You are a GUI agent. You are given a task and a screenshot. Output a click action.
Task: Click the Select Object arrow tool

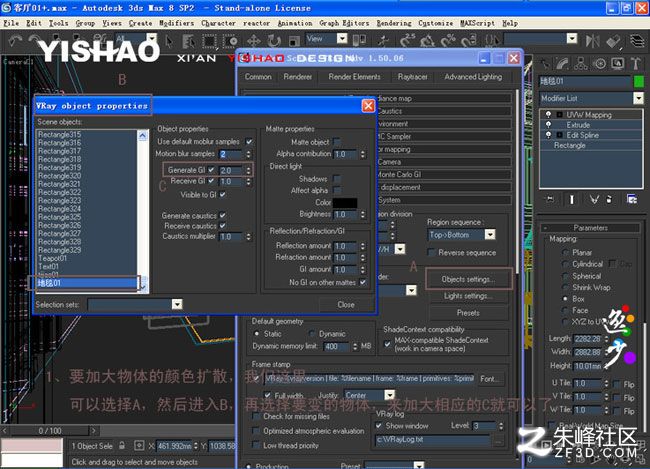click(x=169, y=41)
